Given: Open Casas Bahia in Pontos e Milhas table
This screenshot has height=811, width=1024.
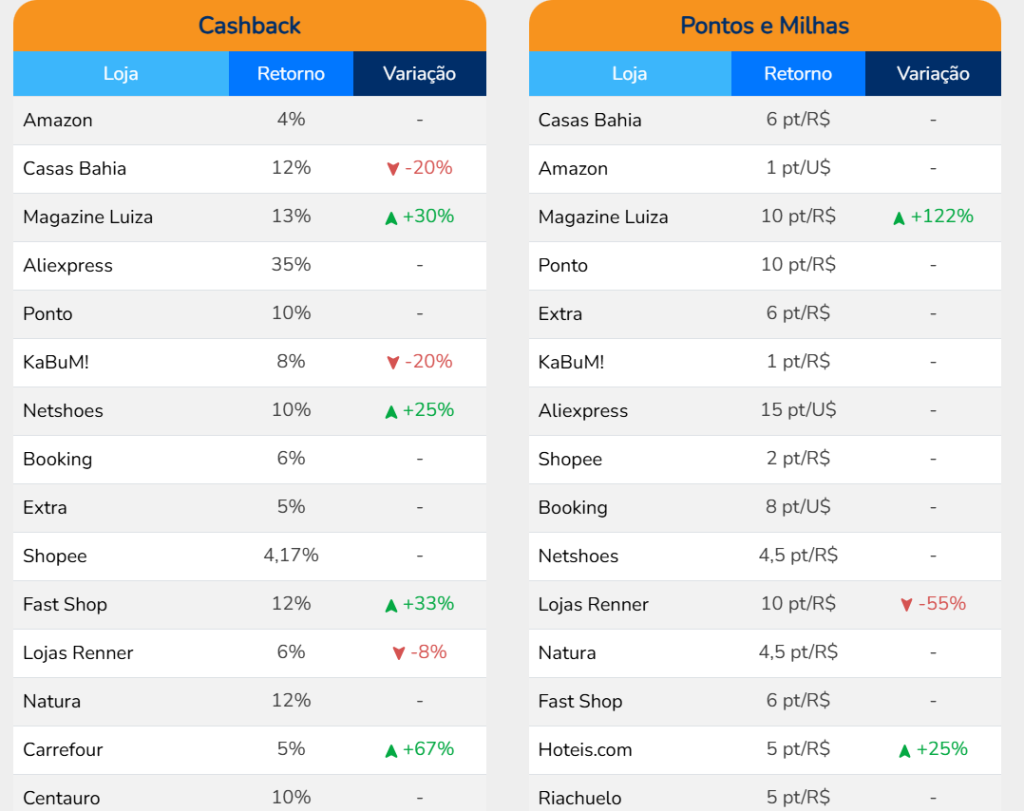Looking at the screenshot, I should (x=590, y=120).
